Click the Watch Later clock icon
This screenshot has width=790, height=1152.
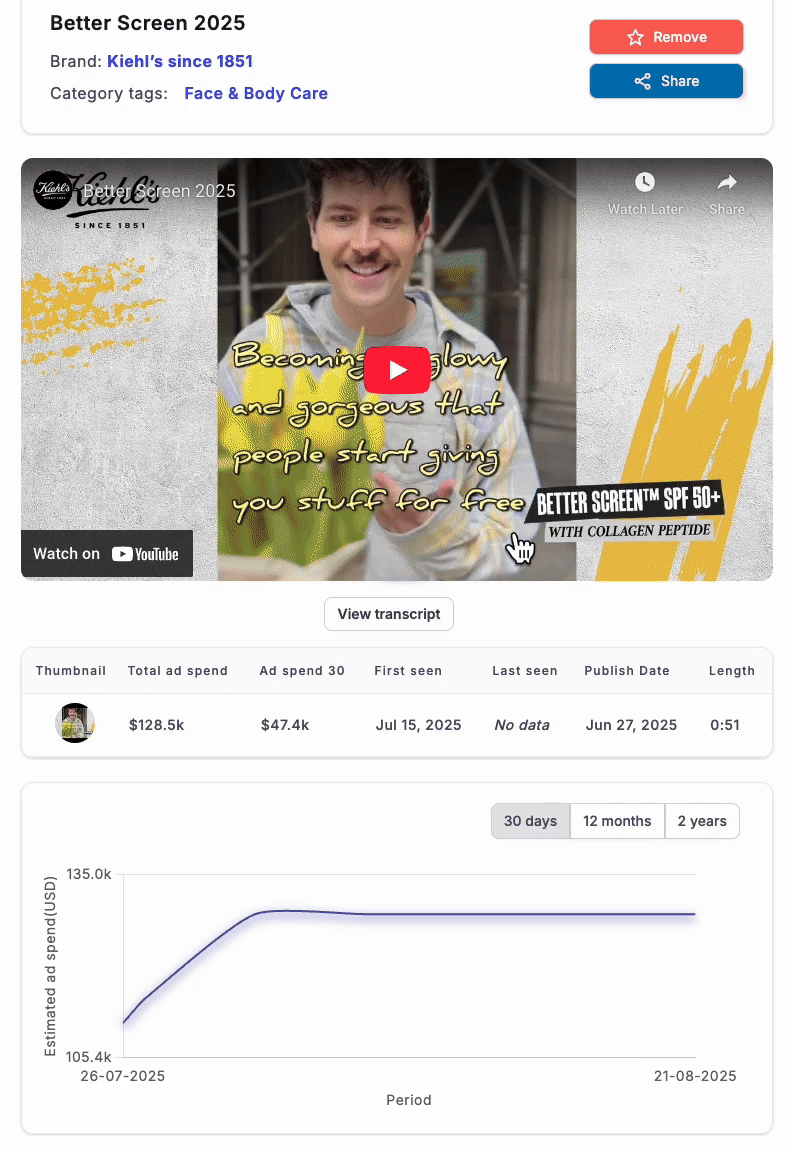coord(644,182)
